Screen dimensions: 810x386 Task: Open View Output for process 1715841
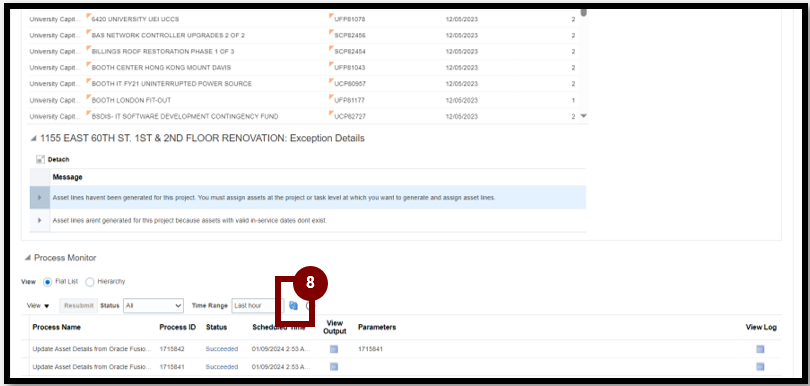coord(334,367)
